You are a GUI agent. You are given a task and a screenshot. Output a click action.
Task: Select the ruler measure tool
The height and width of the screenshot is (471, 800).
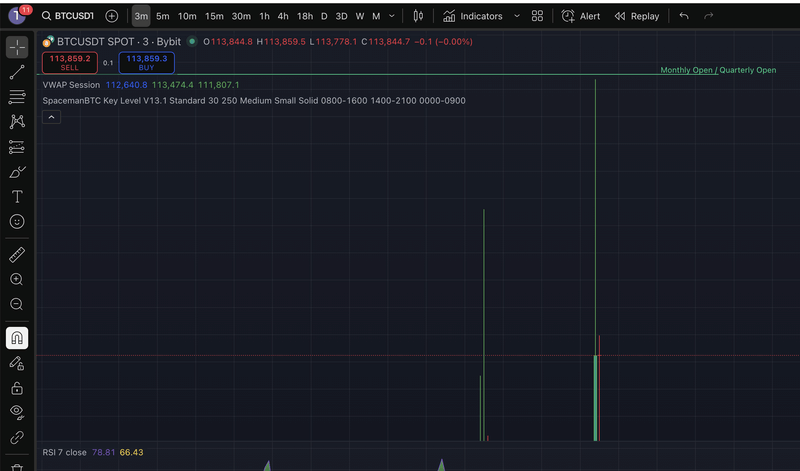(x=17, y=255)
